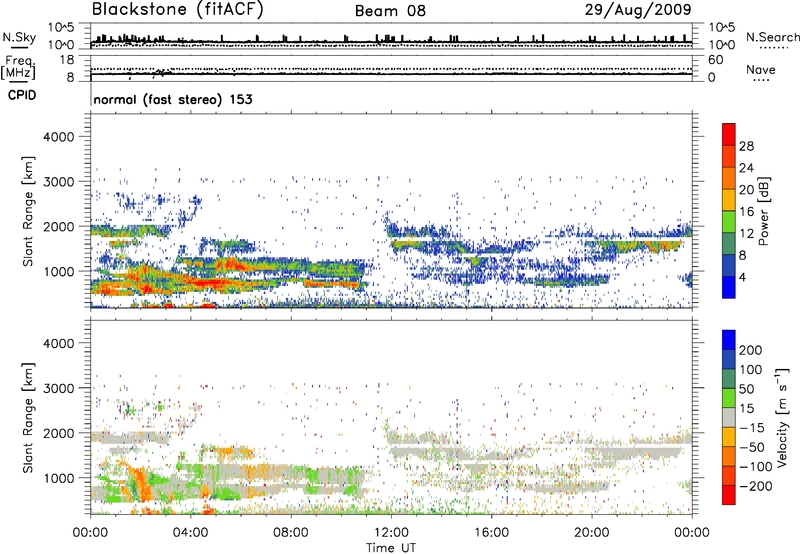800x554 pixels.
Task: Click the '20' Power colorbar tick
Action: pyautogui.click(x=746, y=190)
